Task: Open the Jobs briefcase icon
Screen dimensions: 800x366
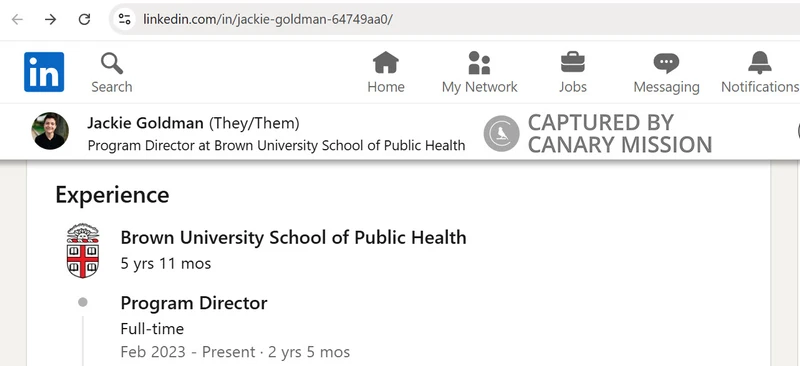Action: tap(572, 63)
